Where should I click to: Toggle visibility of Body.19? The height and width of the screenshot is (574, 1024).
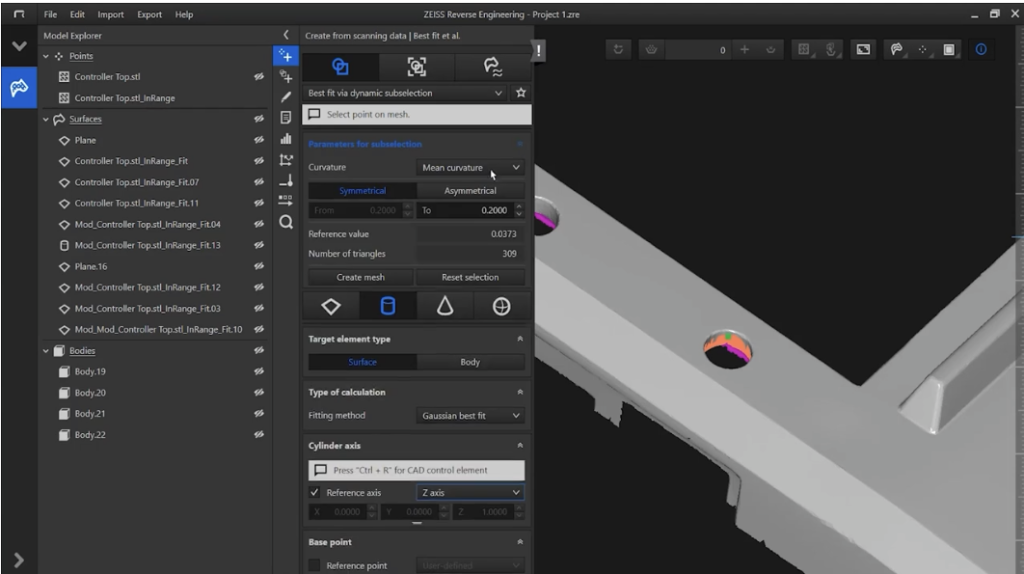pos(260,372)
